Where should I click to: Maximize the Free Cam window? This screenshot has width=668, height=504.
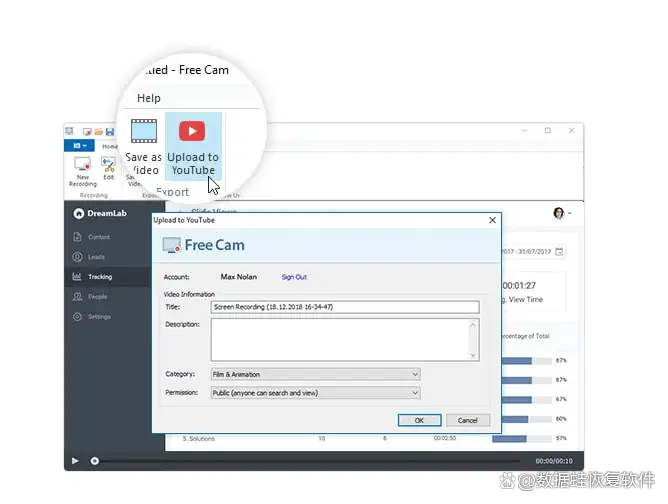[x=548, y=130]
